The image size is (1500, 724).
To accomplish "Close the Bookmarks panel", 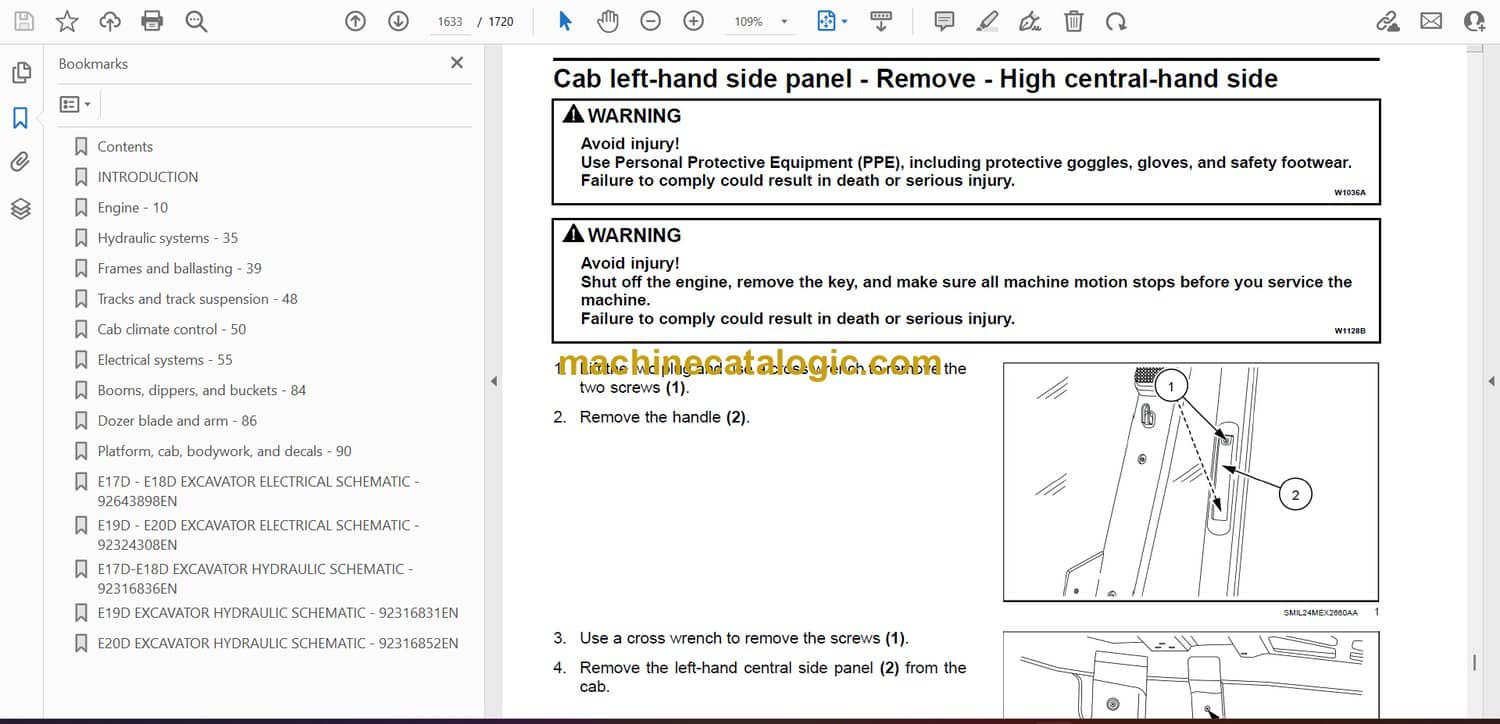I will (457, 63).
